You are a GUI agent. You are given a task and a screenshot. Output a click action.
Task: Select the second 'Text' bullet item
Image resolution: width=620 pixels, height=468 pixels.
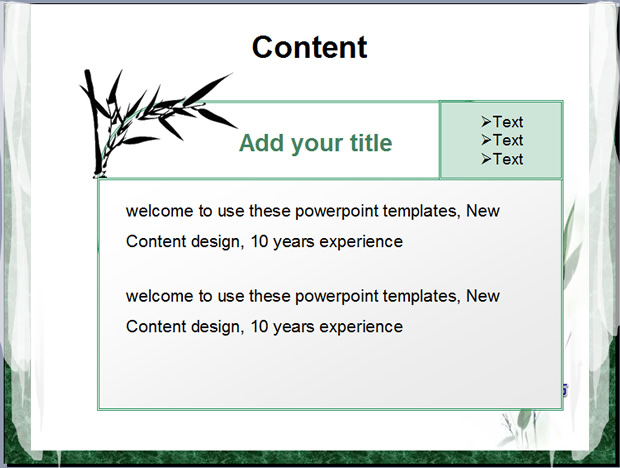(502, 140)
